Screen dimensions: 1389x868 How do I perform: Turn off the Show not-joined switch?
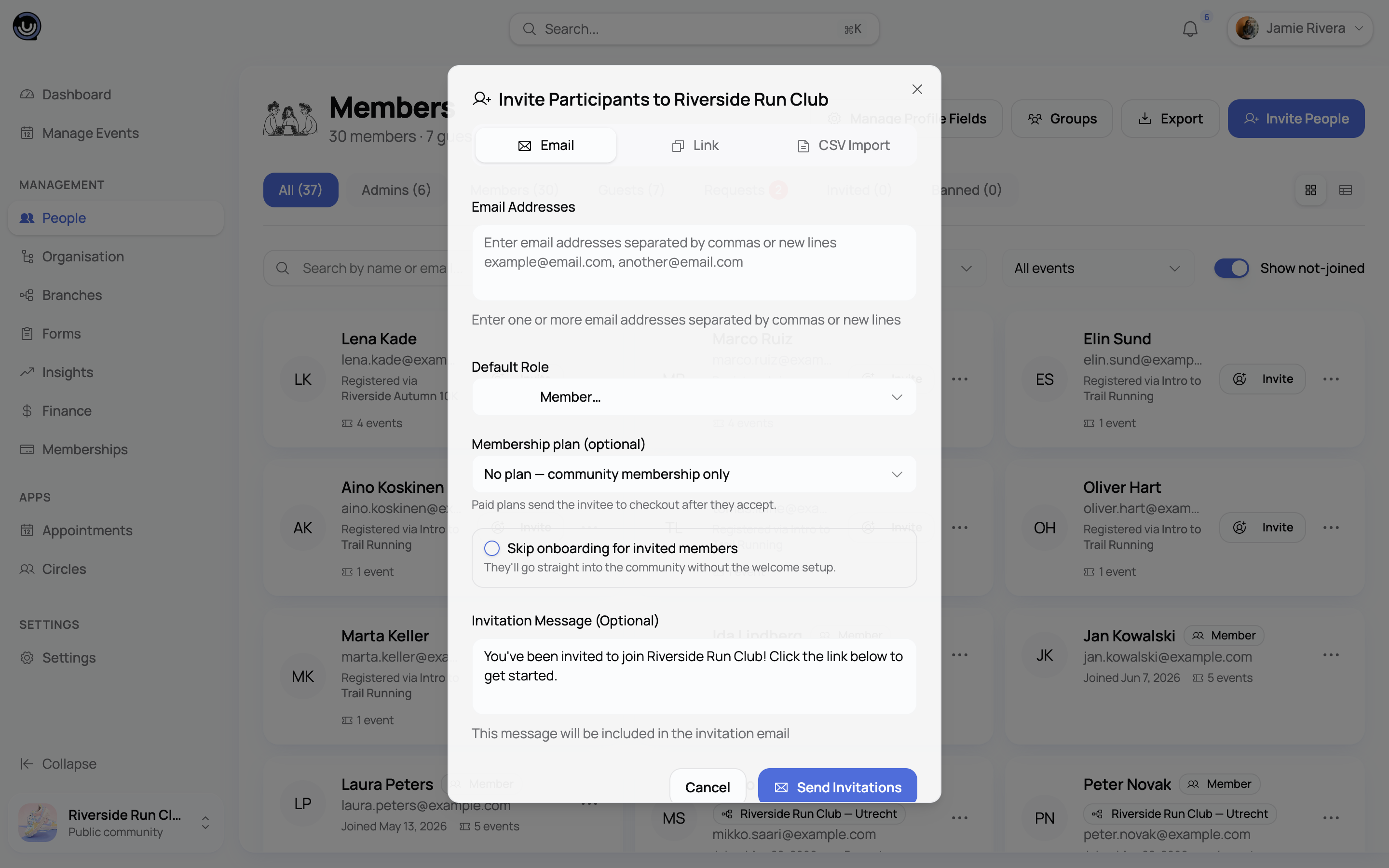pyautogui.click(x=1231, y=268)
